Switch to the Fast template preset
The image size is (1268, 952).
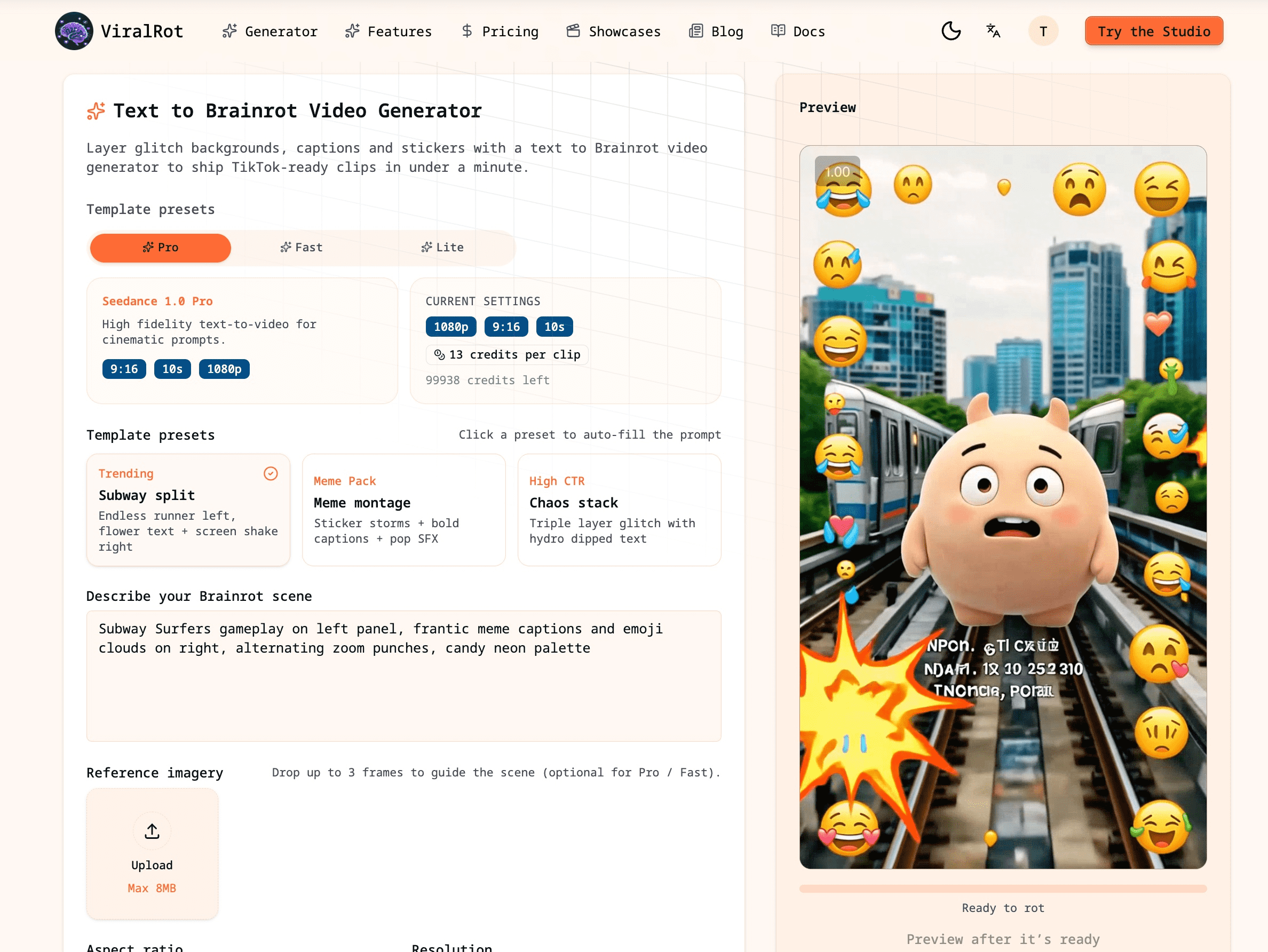tap(302, 248)
